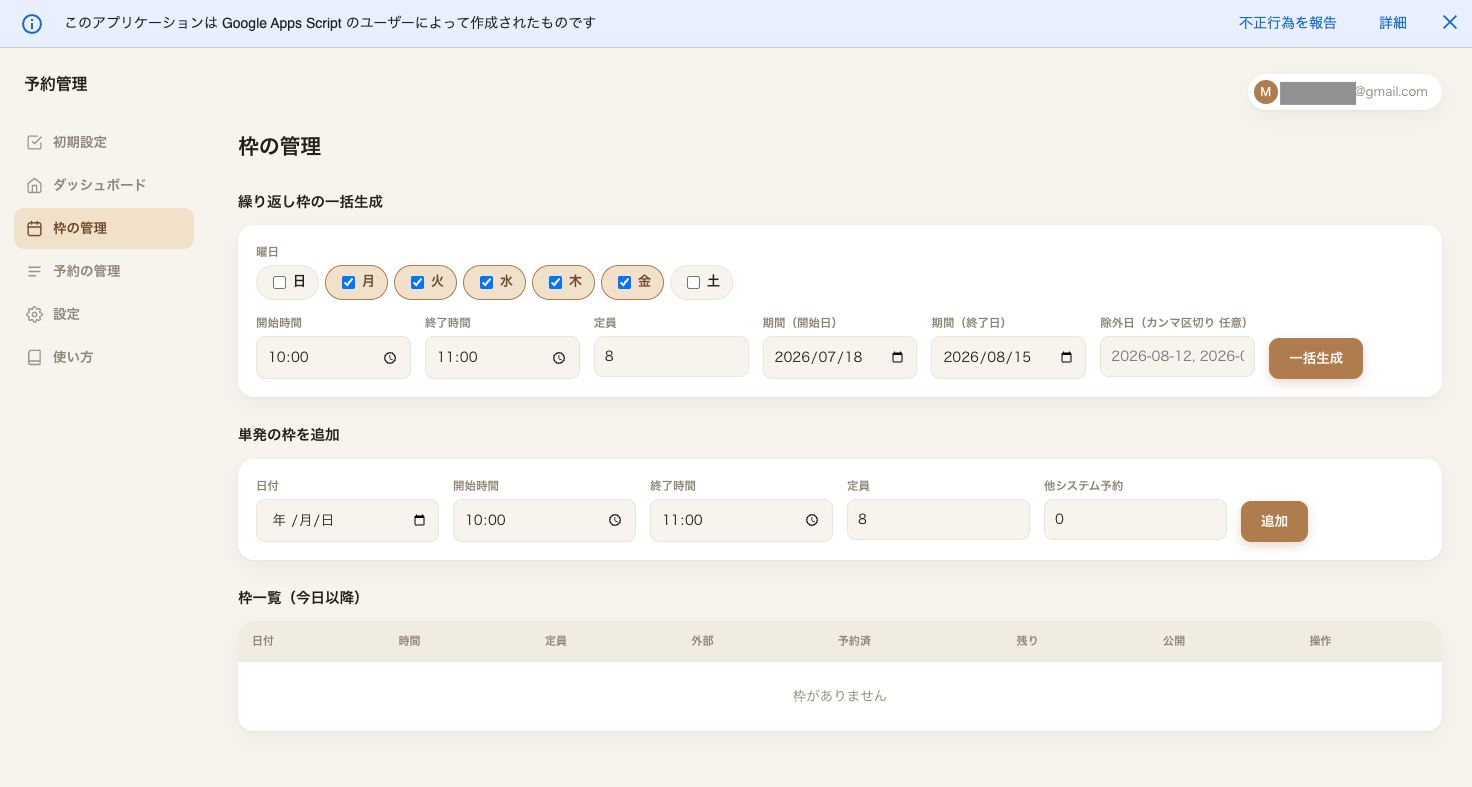Uncheck the 木 (Thursday) checkbox
The height and width of the screenshot is (787, 1472).
(555, 282)
